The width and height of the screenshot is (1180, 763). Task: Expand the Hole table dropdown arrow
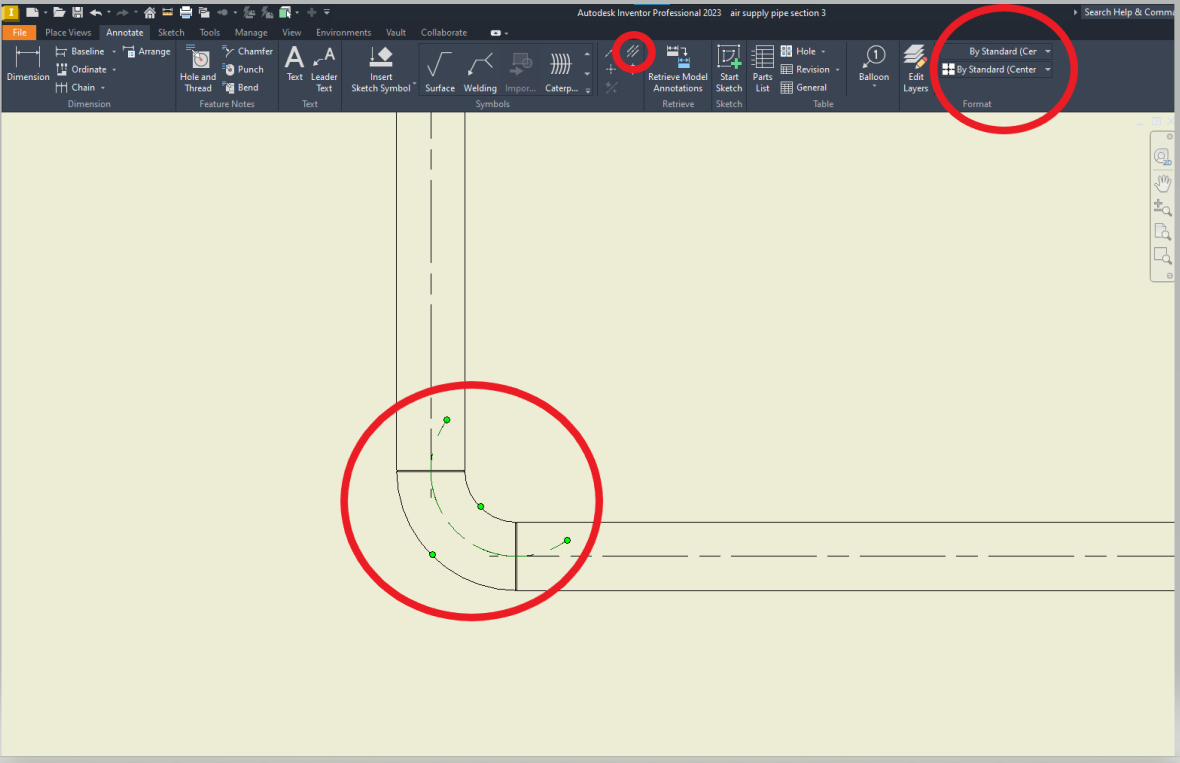pos(823,52)
